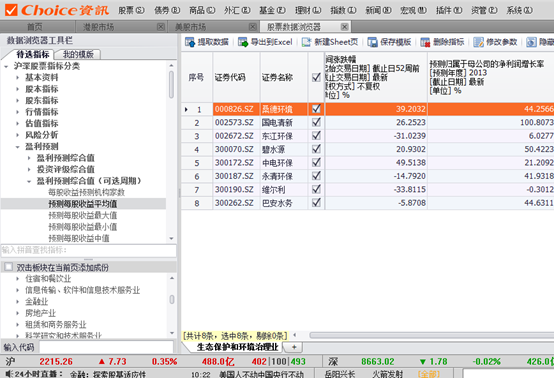Uncheck the 东江环保 row checkbox
Screen dimensions: 554x378
(317, 136)
